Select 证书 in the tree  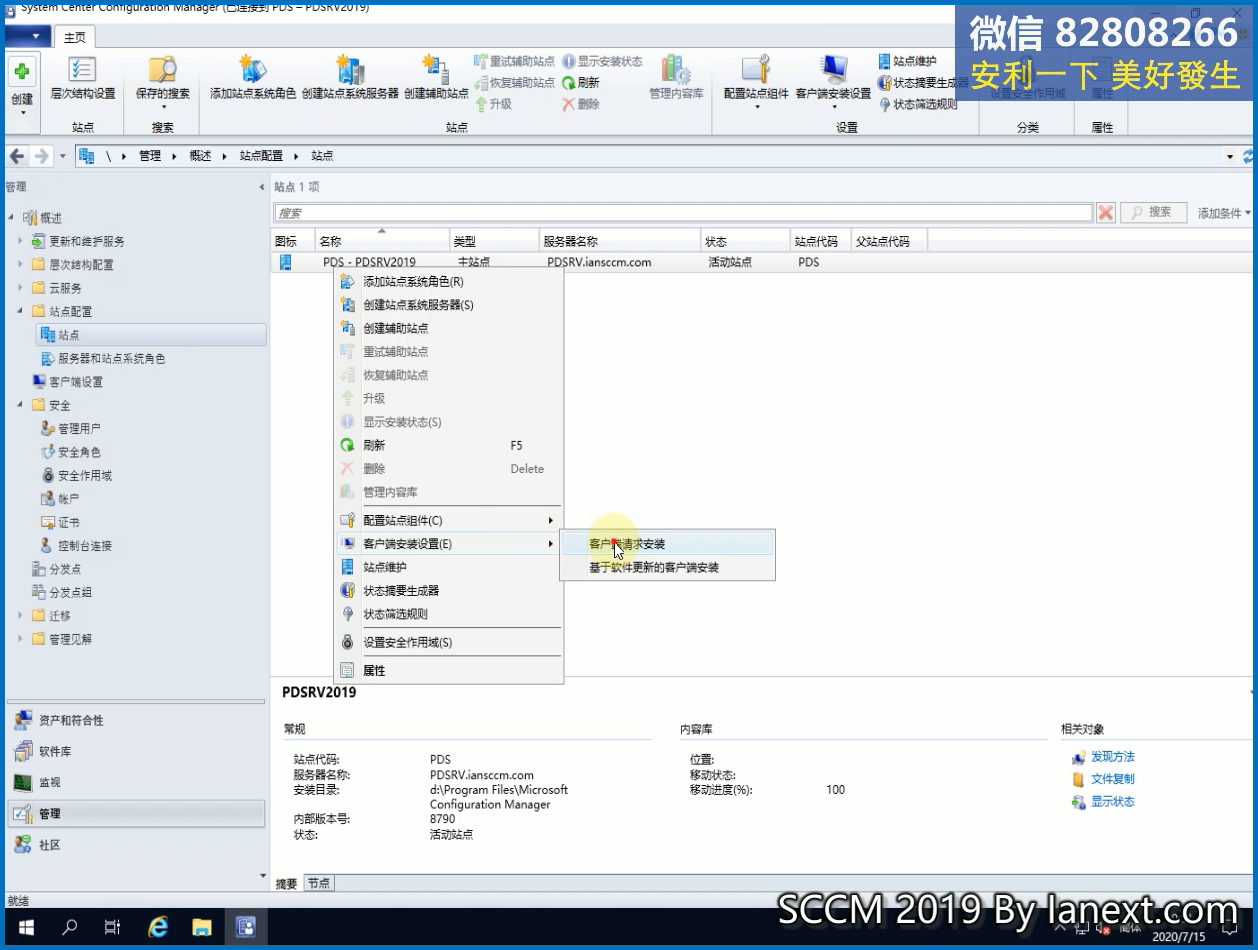tap(60, 522)
